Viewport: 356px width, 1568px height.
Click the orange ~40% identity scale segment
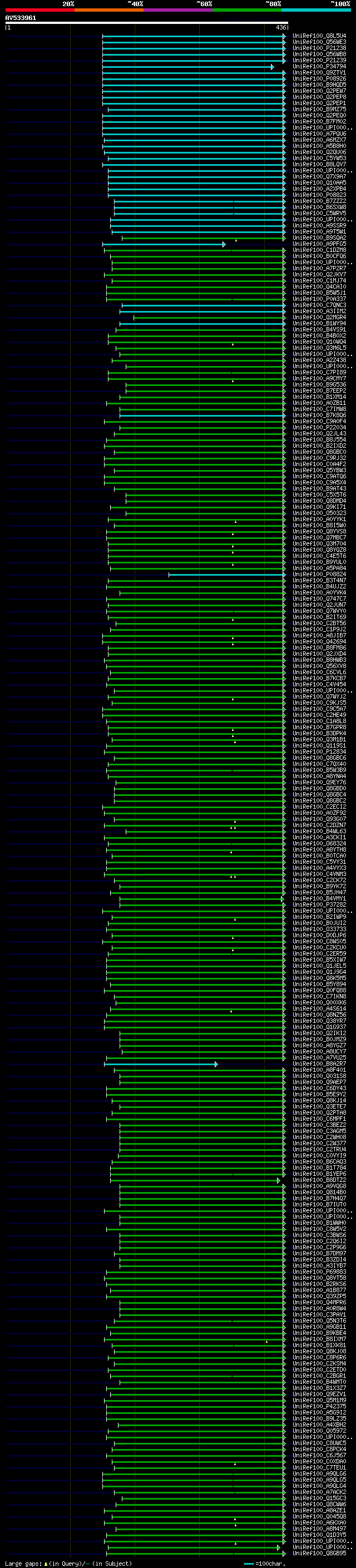coord(109,10)
